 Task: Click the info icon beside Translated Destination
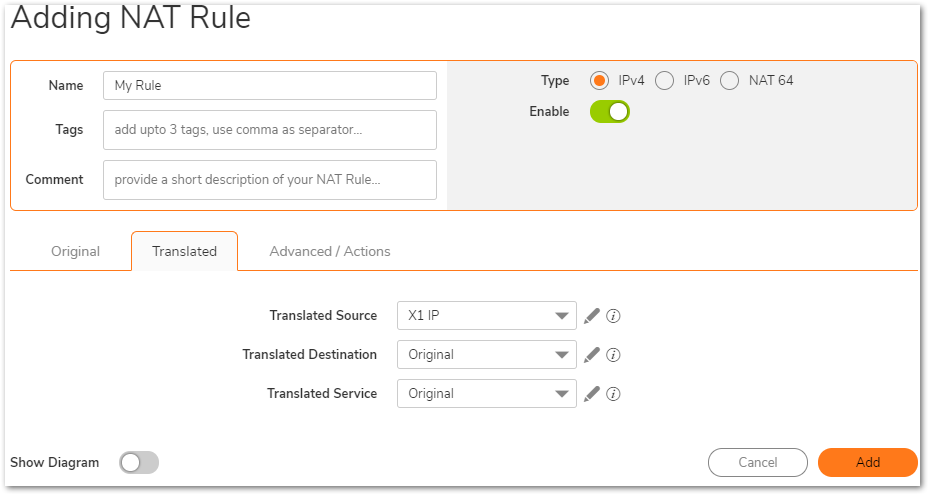click(x=614, y=355)
